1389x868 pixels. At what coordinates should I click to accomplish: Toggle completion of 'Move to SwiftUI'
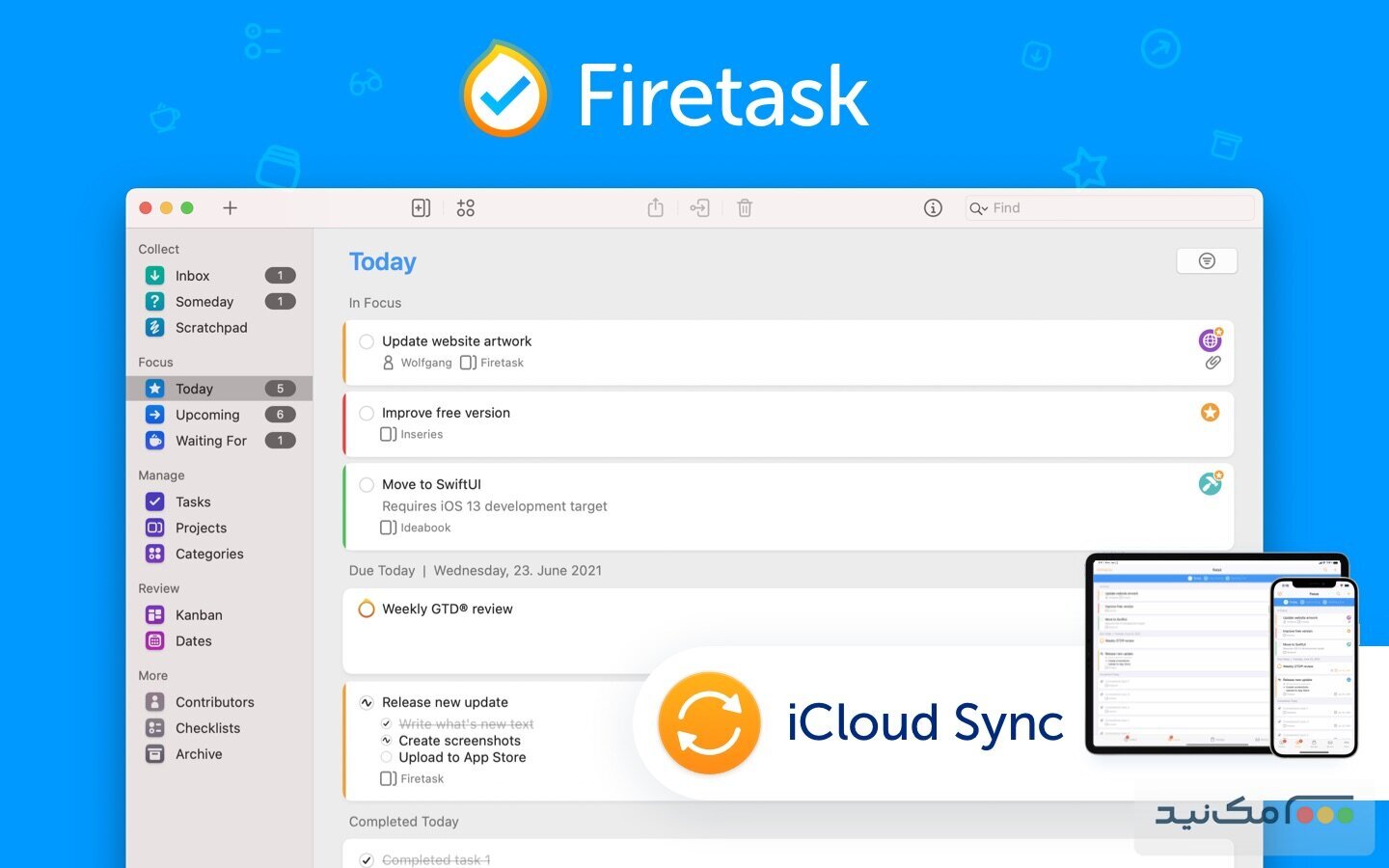[x=367, y=484]
